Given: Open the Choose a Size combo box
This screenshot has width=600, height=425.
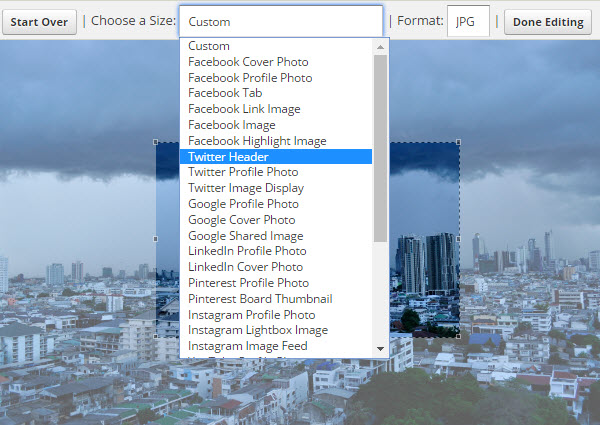Looking at the screenshot, I should [x=281, y=21].
